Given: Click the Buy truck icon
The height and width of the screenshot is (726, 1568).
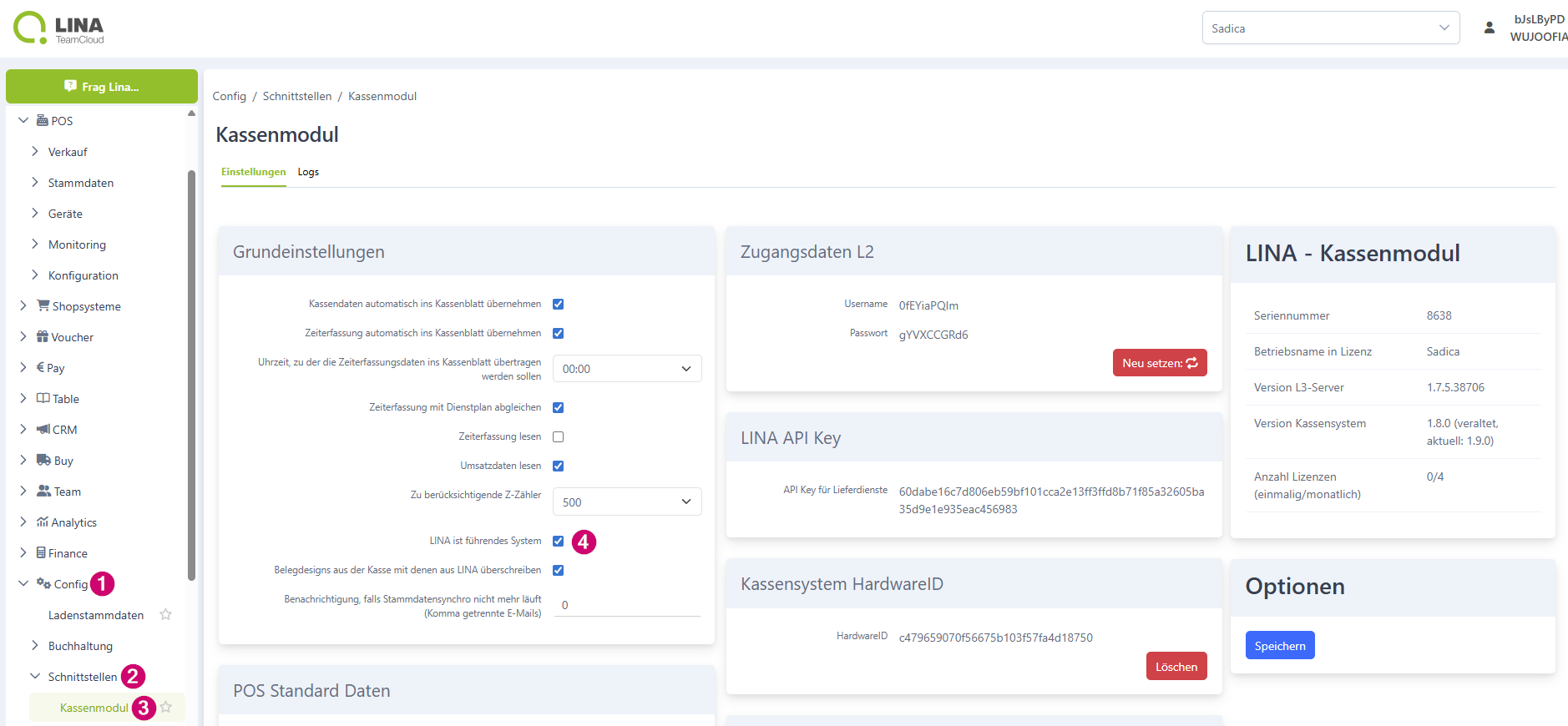Looking at the screenshot, I should [x=44, y=460].
